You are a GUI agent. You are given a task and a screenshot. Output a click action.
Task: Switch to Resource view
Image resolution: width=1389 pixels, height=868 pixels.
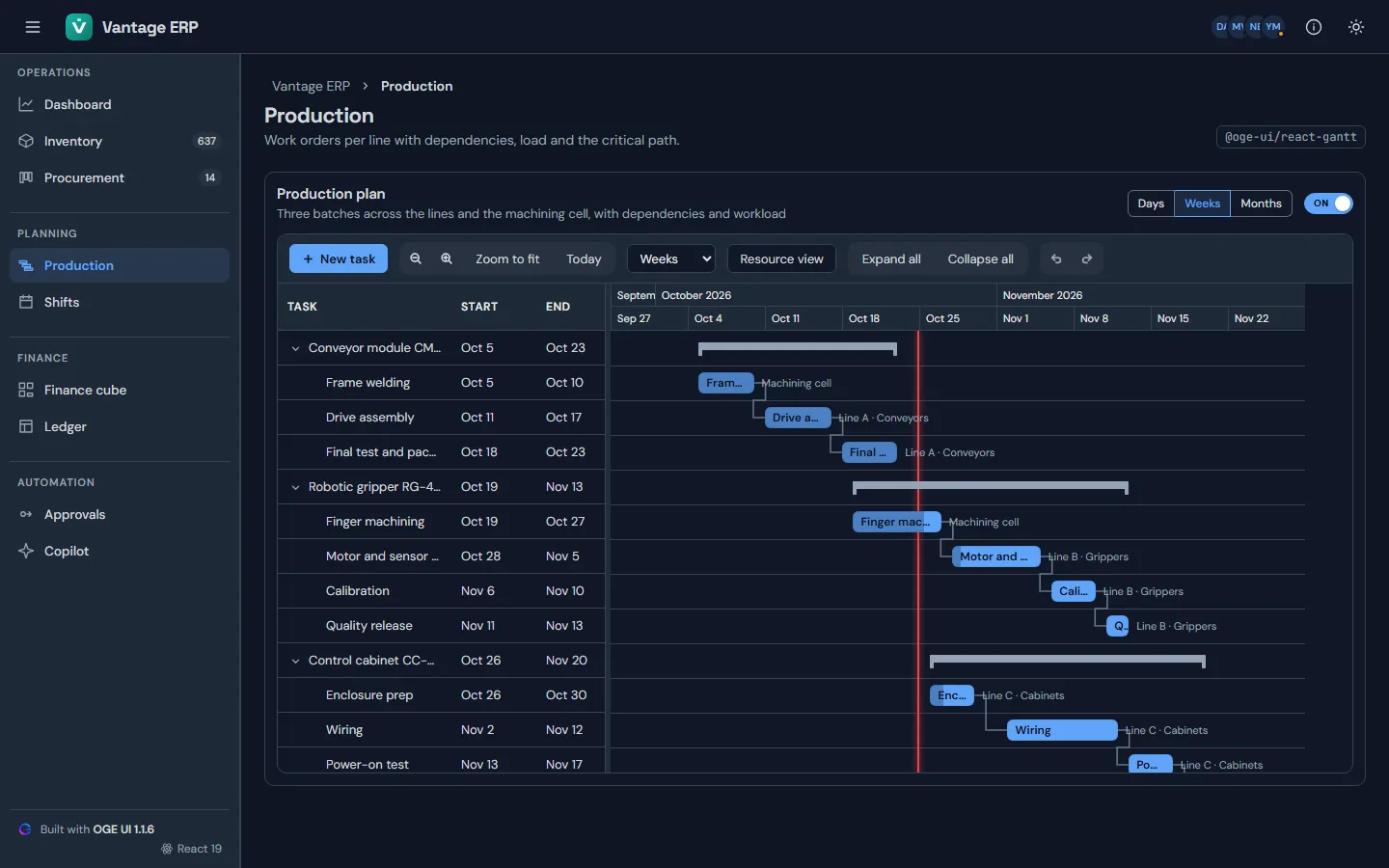pos(781,258)
